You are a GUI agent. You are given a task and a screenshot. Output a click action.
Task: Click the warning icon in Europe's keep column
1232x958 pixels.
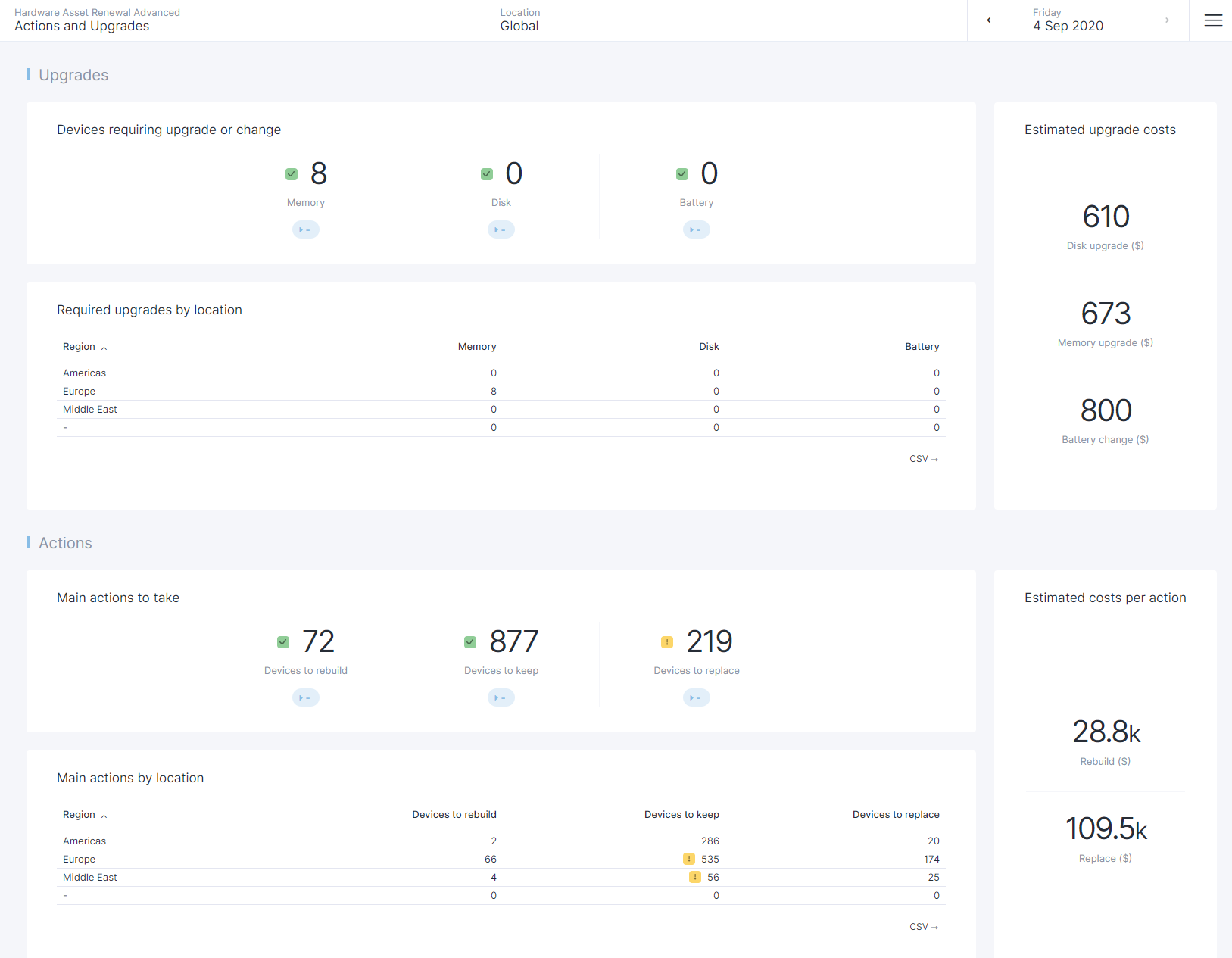688,859
